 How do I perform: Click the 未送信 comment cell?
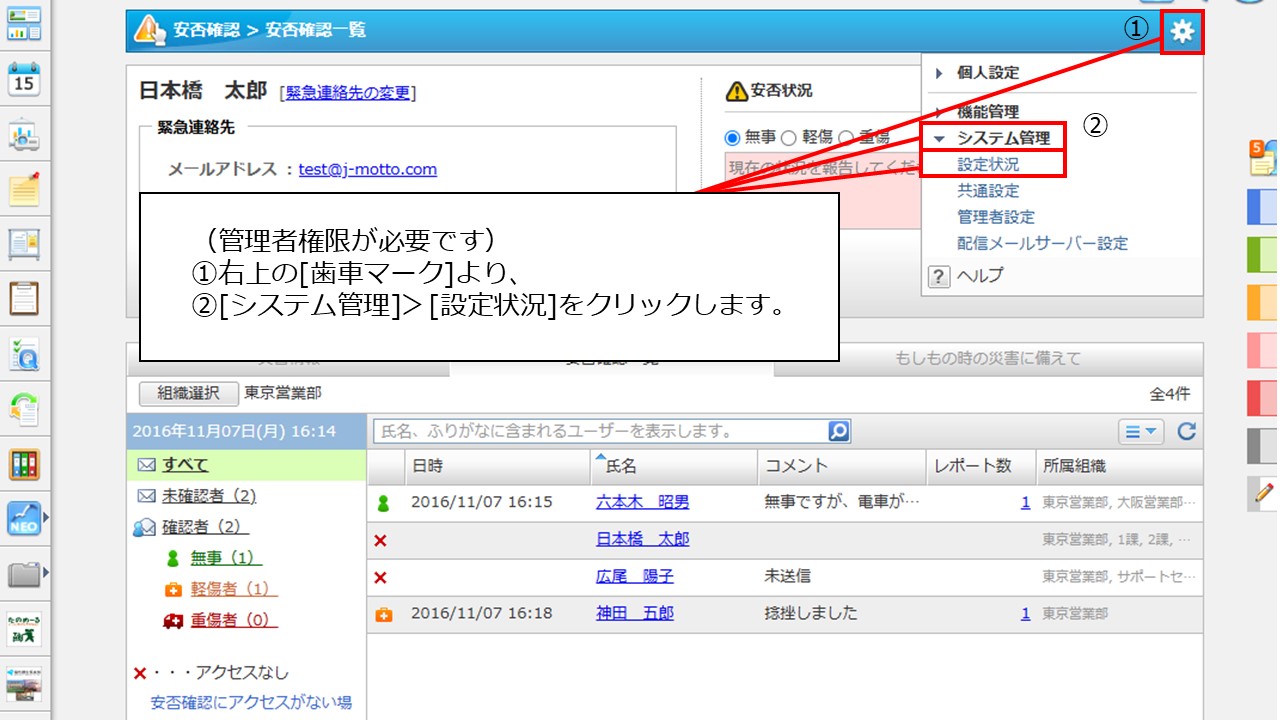tap(787, 576)
